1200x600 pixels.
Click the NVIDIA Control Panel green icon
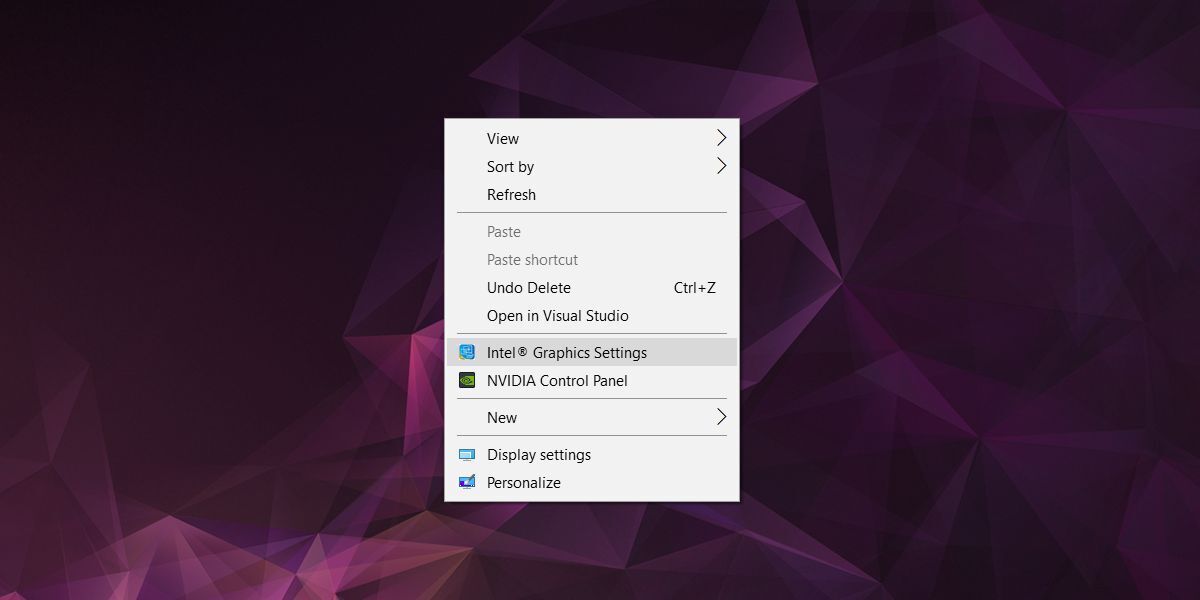tap(469, 381)
